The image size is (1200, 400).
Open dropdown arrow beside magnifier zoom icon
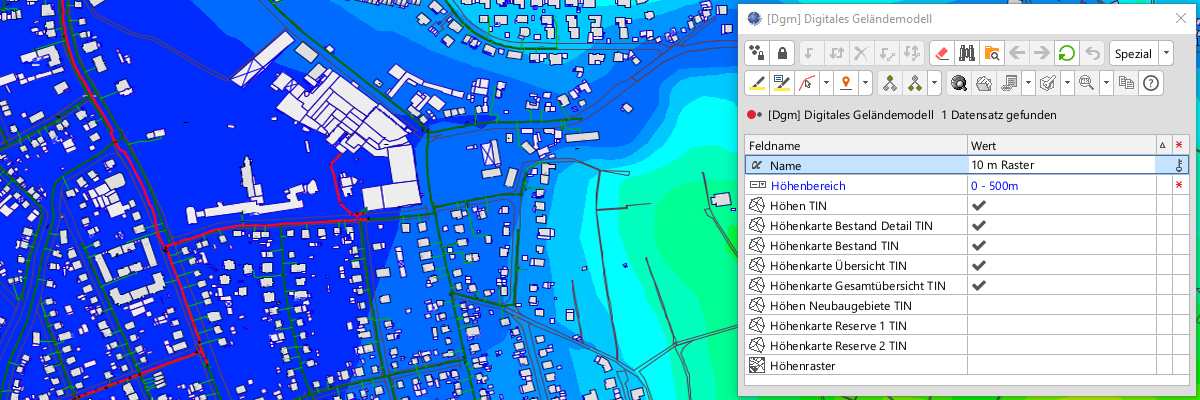[1105, 83]
